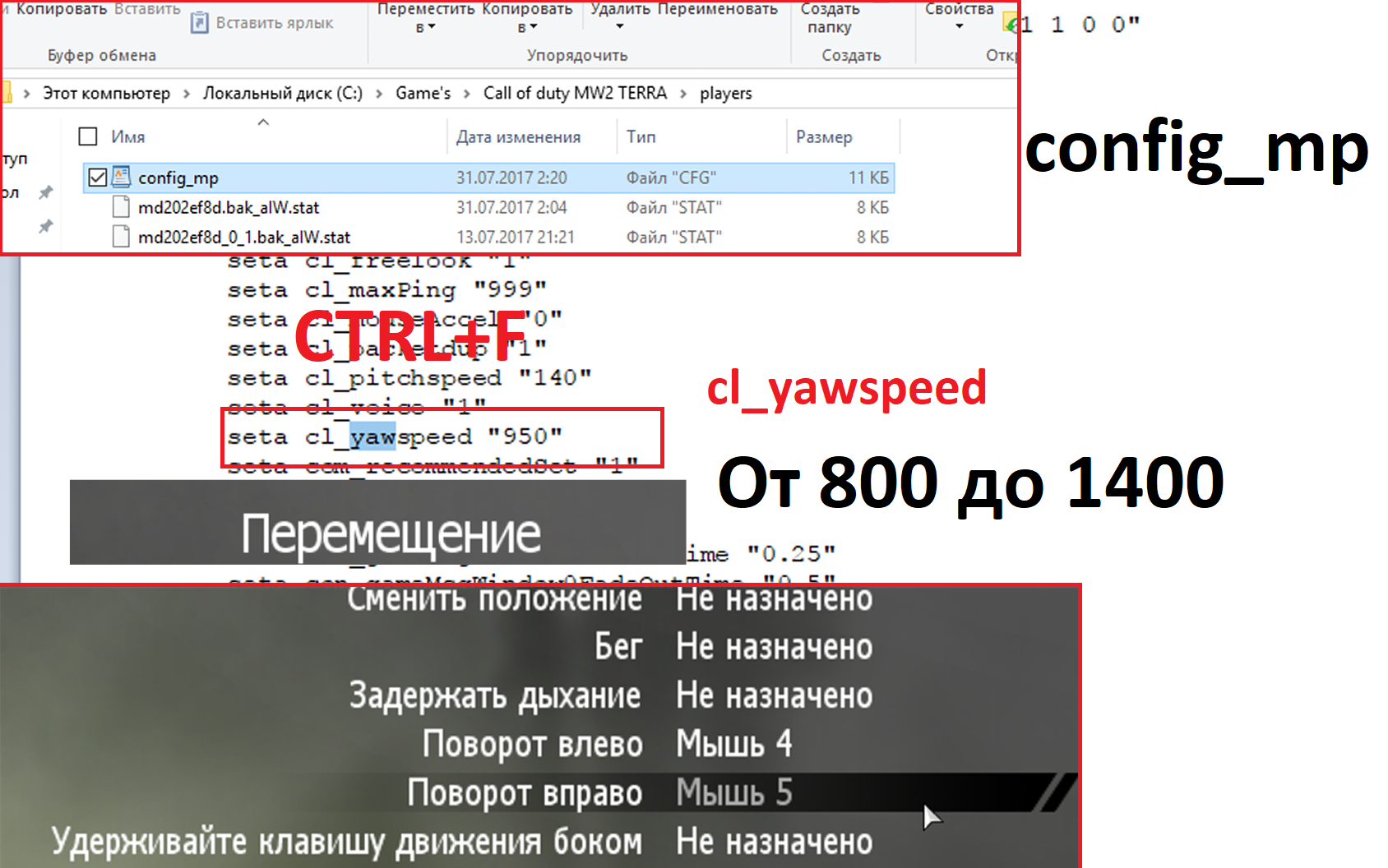Select the Бег control option
The width and height of the screenshot is (1388, 868).
(x=618, y=647)
